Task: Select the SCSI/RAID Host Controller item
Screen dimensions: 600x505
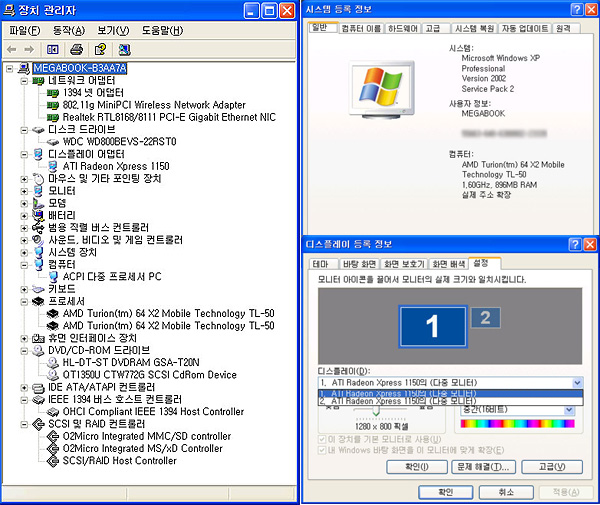Action: pos(120,461)
